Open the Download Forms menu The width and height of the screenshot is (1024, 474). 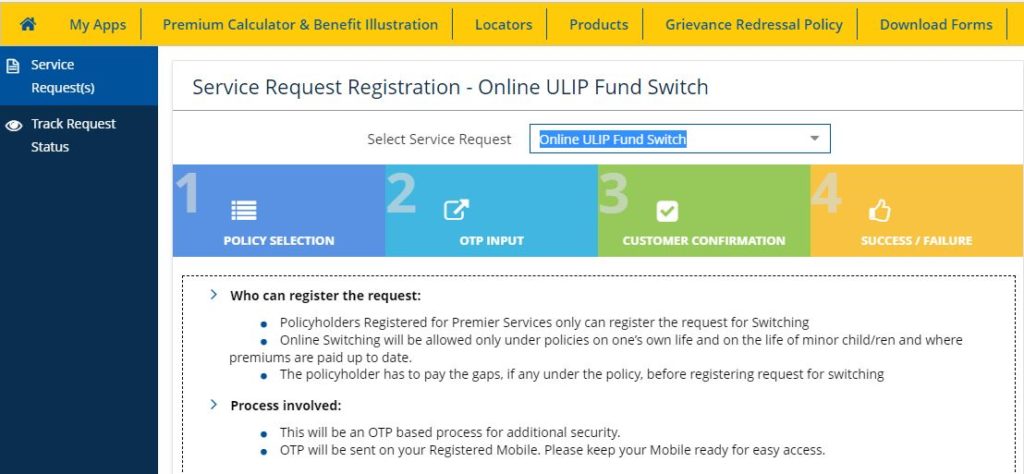pos(936,24)
